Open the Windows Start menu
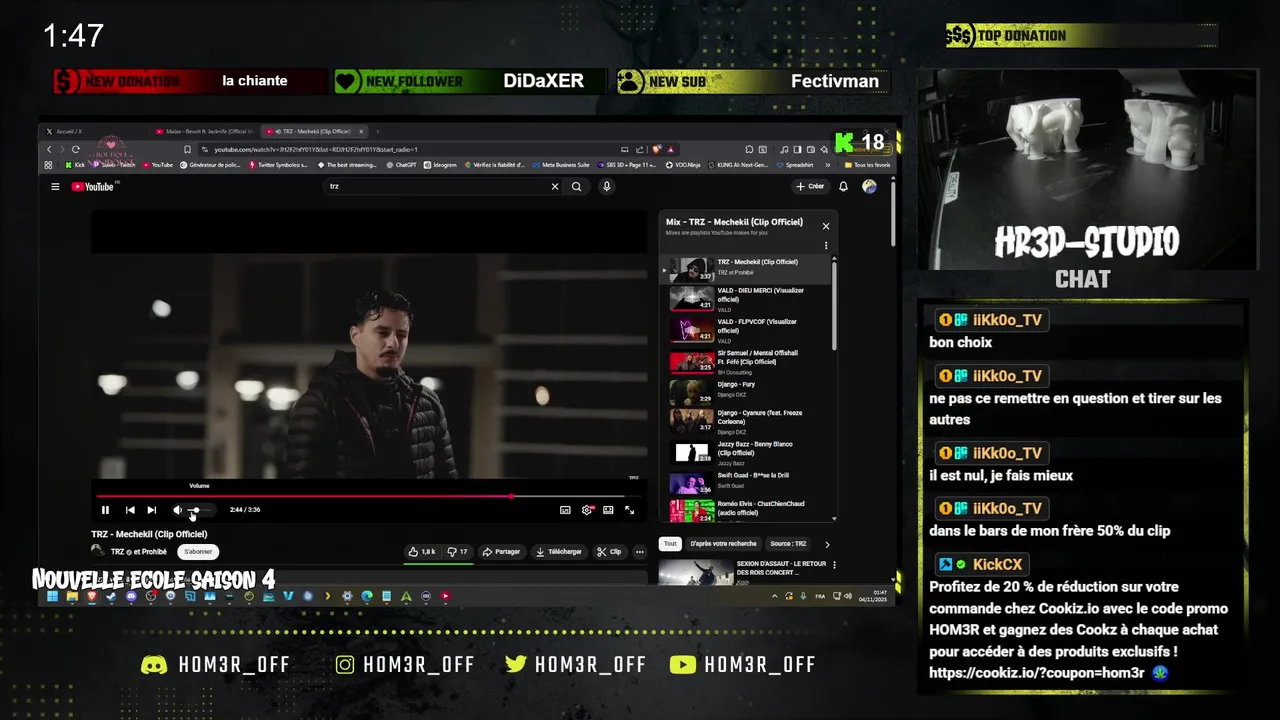This screenshot has height=720, width=1280. pyautogui.click(x=52, y=597)
